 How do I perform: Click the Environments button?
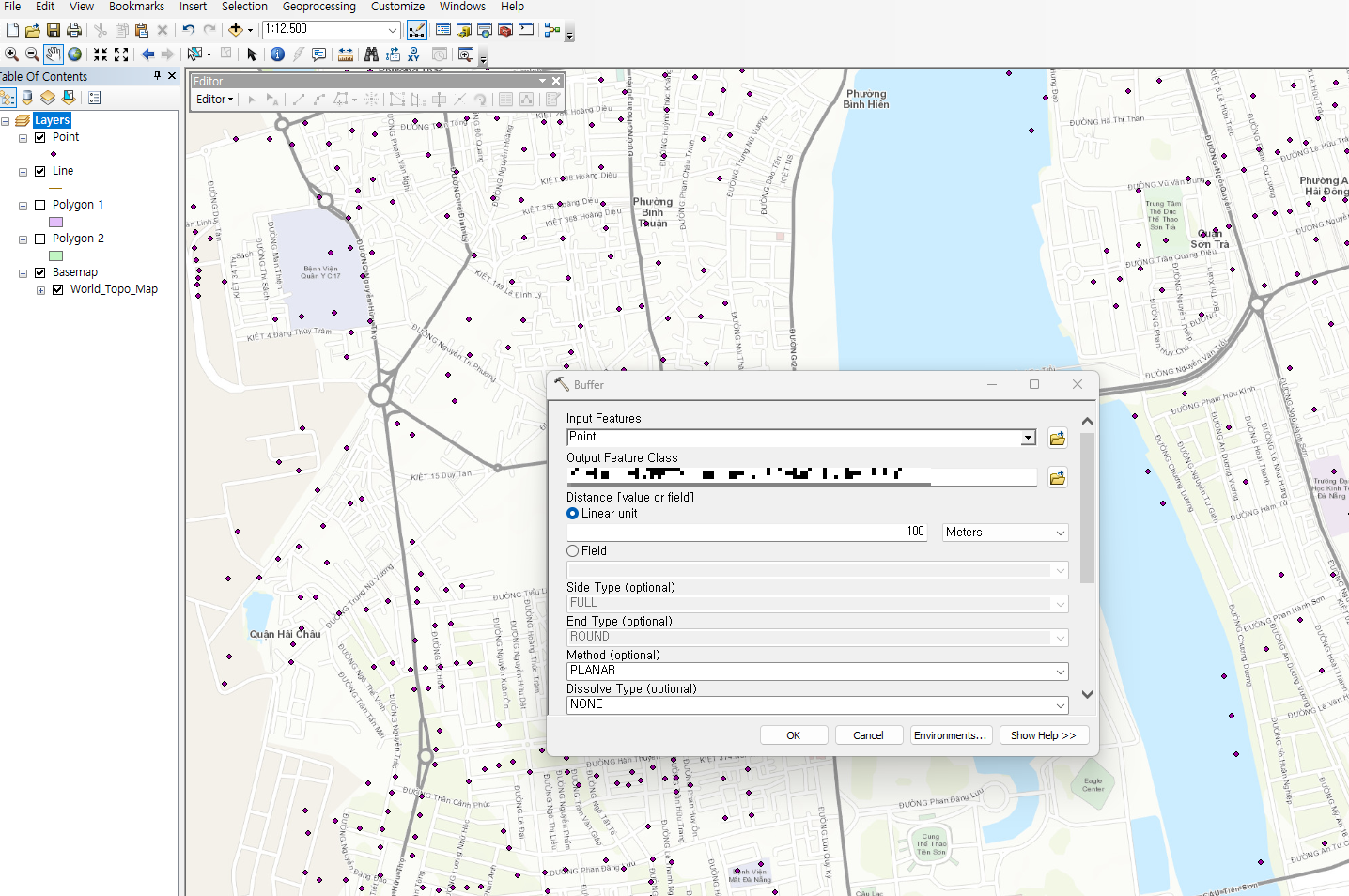[x=950, y=735]
